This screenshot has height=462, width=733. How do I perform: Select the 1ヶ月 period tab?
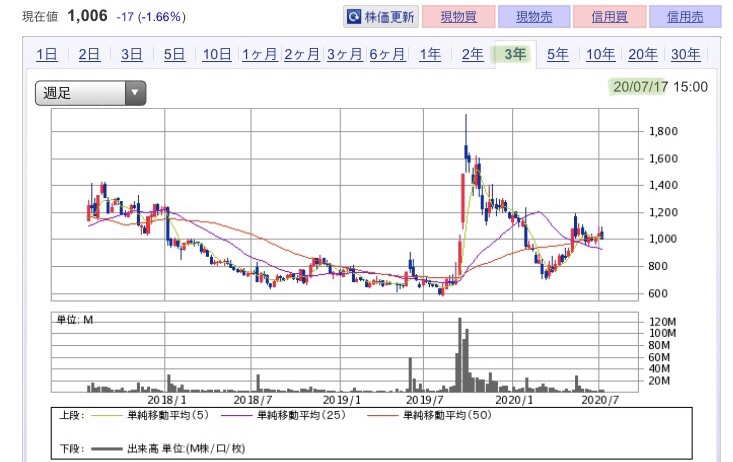pyautogui.click(x=259, y=54)
